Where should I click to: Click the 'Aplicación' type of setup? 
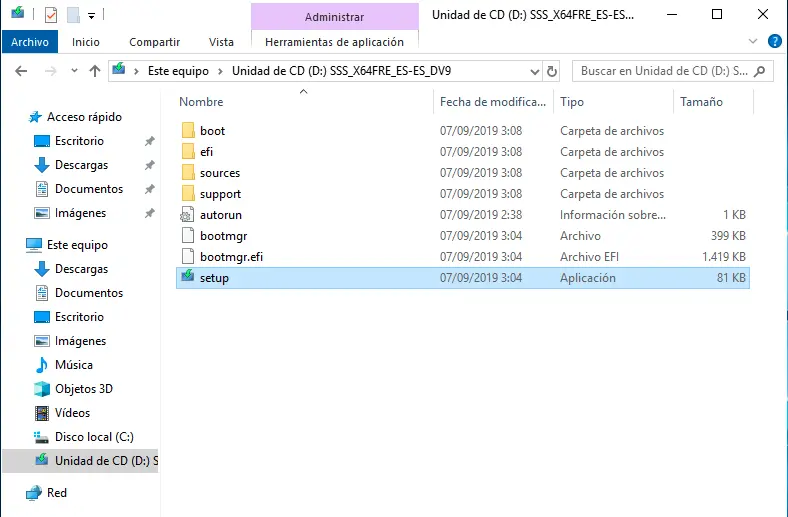pyautogui.click(x=587, y=278)
